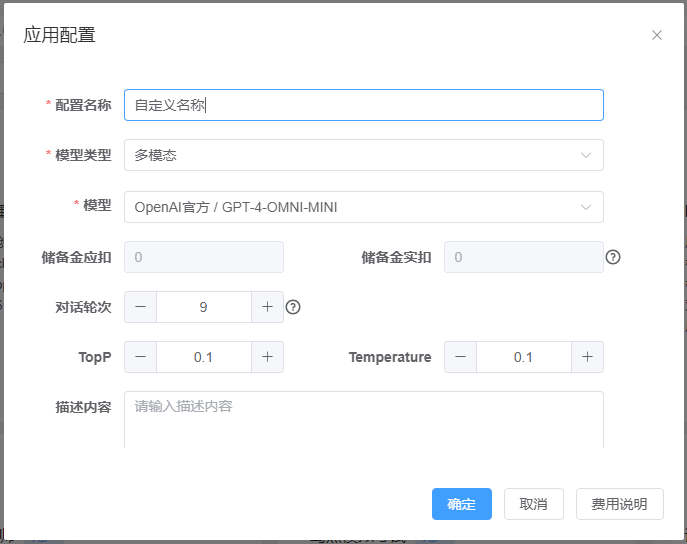This screenshot has height=544, width=687.
Task: Click the help icon beside 储备金实扣
Action: coord(613,257)
